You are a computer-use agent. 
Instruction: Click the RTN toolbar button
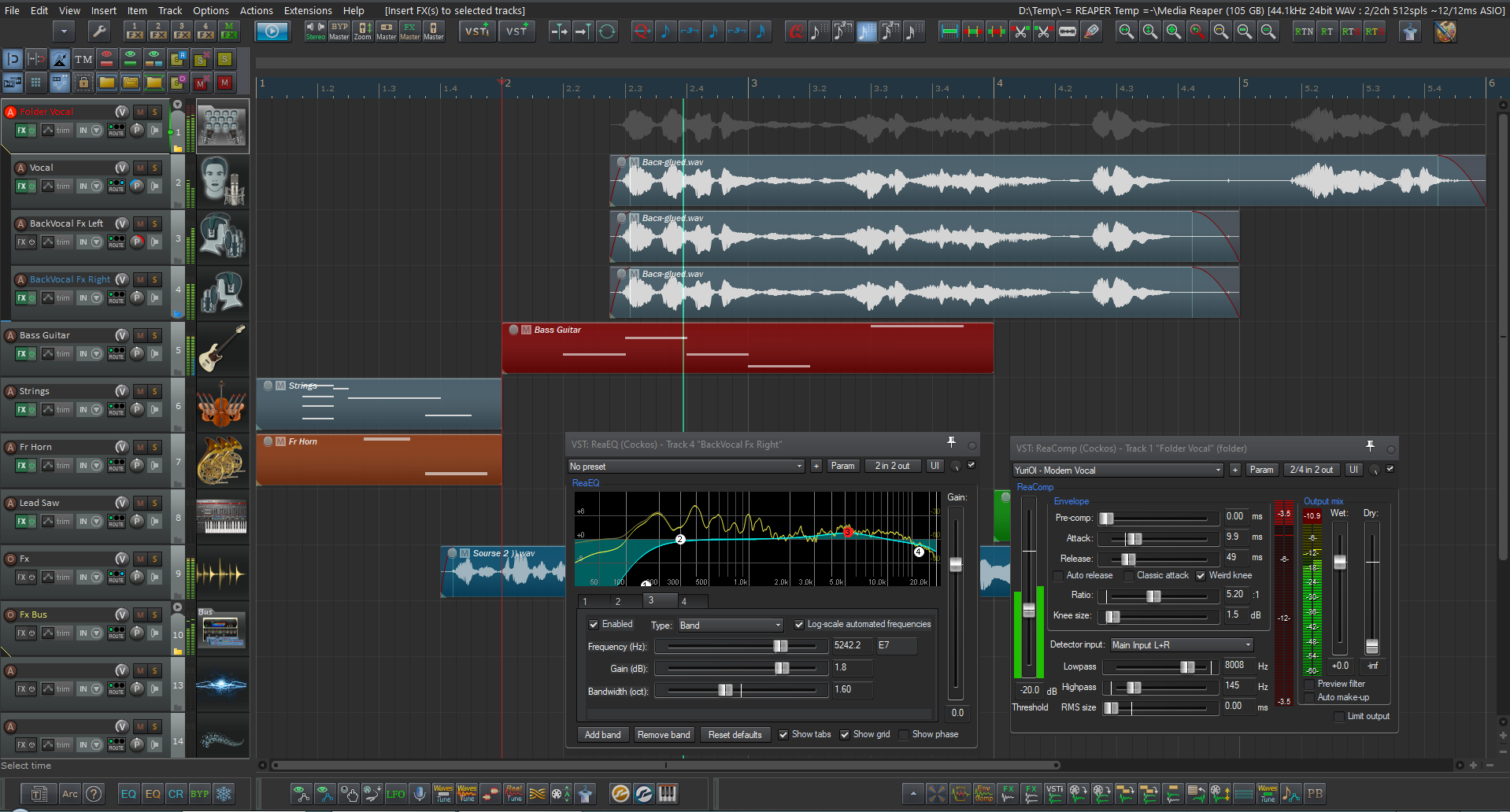click(1304, 31)
